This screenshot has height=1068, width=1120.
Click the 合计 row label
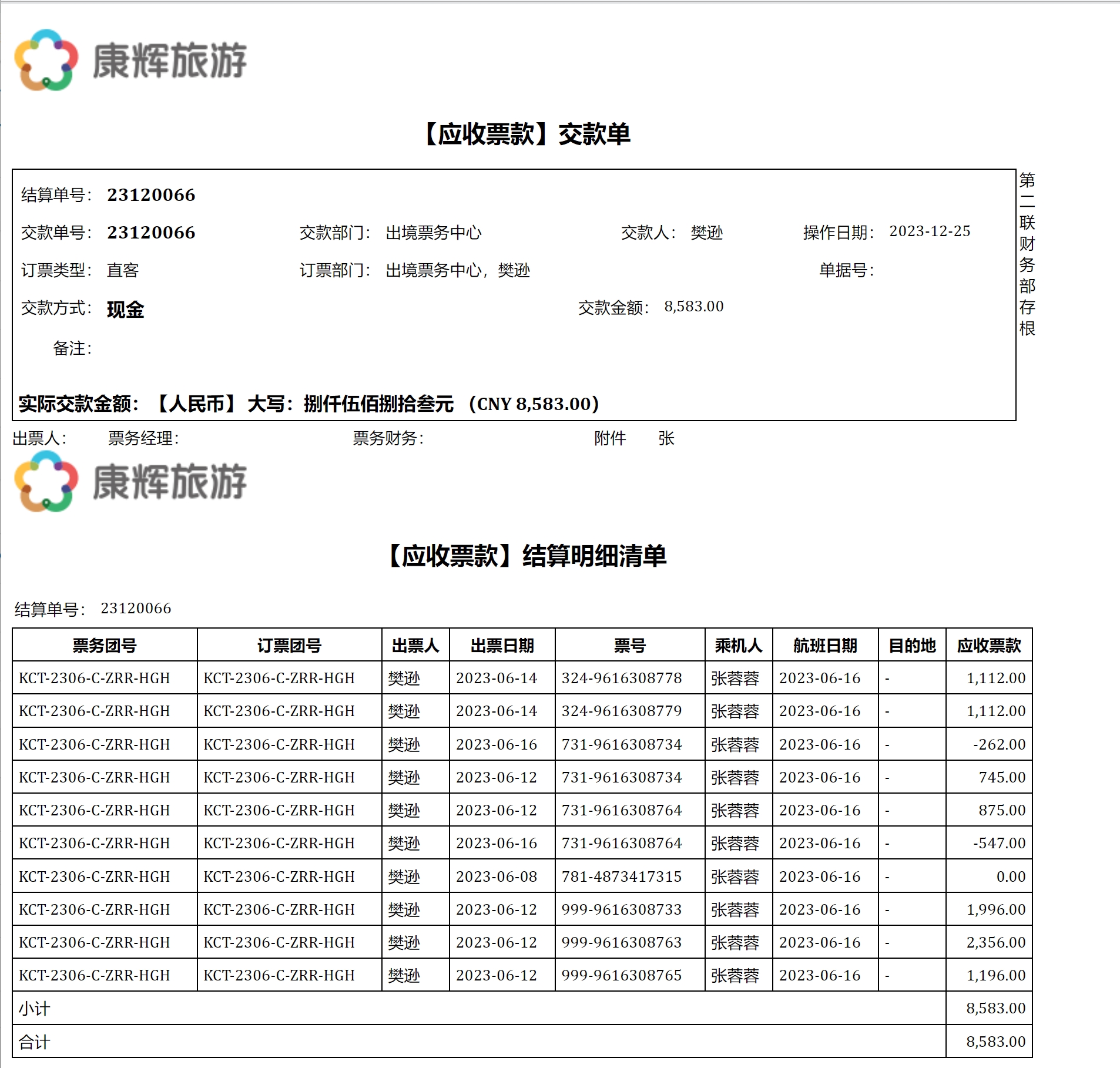[34, 1042]
